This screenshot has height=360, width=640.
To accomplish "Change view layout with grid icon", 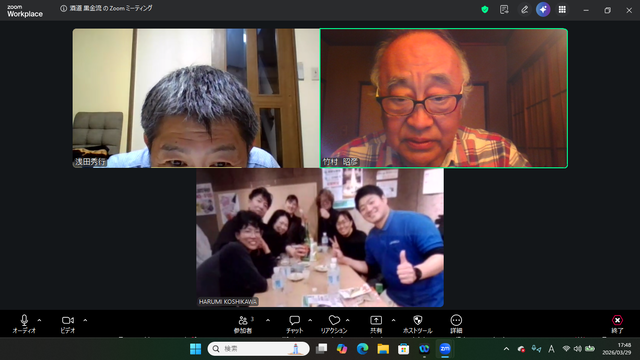I will tap(562, 9).
